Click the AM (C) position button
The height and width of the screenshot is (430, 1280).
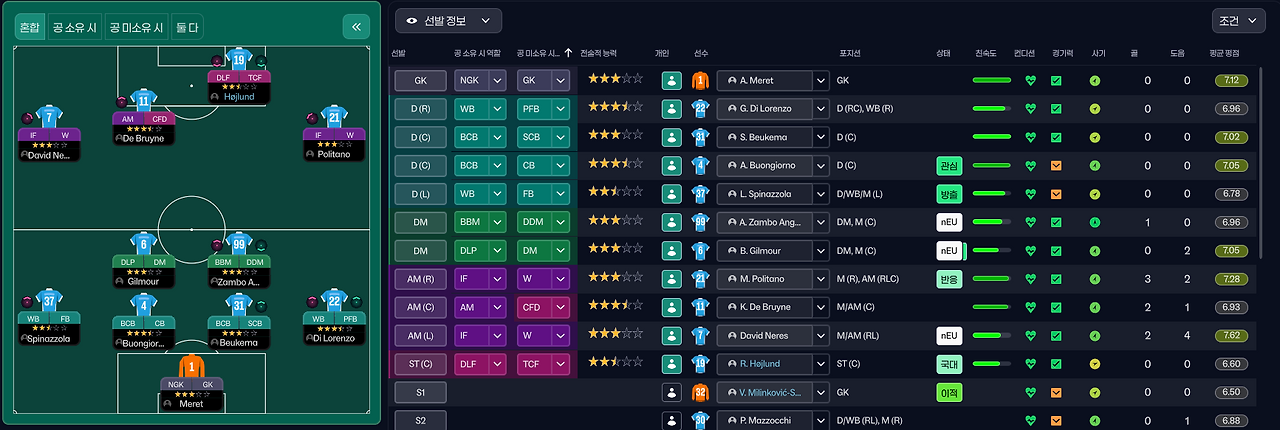tap(419, 306)
